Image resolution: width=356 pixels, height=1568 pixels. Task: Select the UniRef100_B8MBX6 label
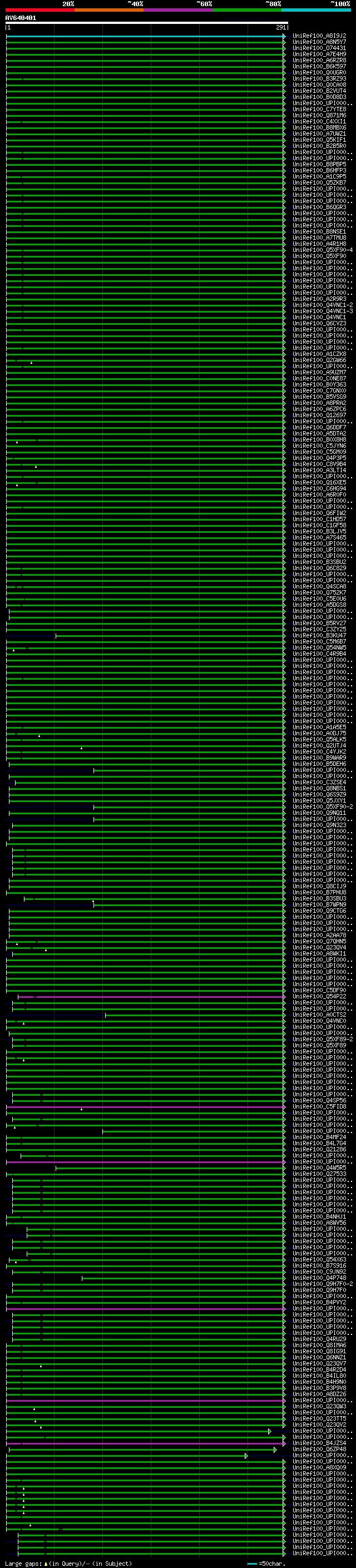(319, 128)
